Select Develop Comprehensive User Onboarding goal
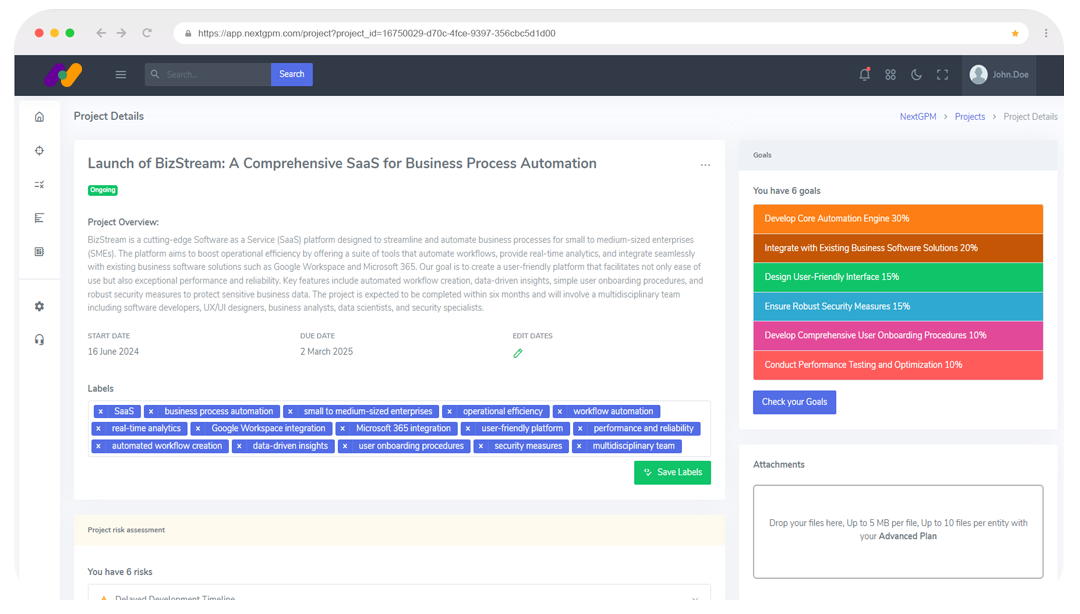 coord(897,336)
